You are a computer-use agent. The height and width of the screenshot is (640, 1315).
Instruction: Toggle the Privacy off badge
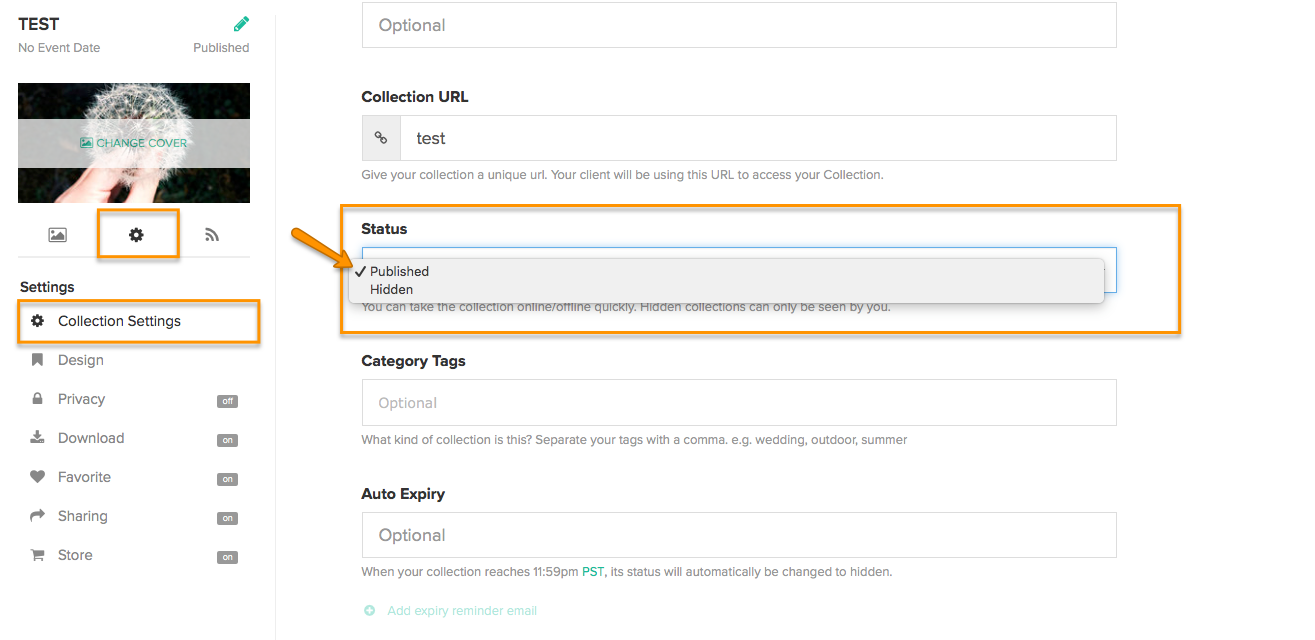[228, 401]
